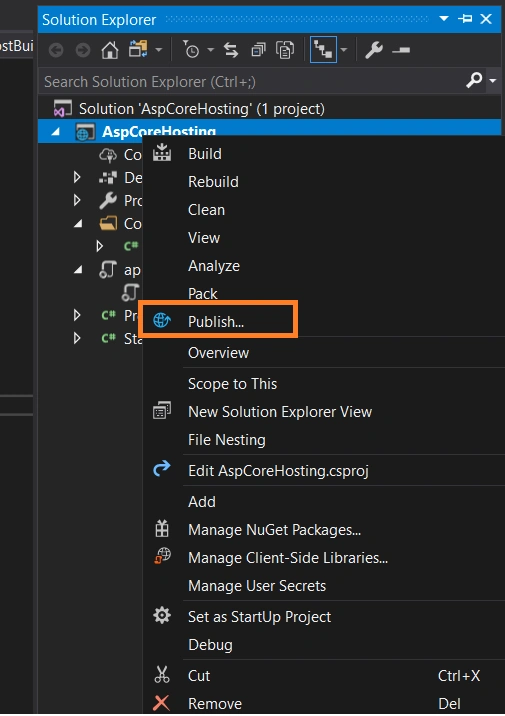This screenshot has width=505, height=716.
Task: Switch between solutions and folders views
Action: 138,49
